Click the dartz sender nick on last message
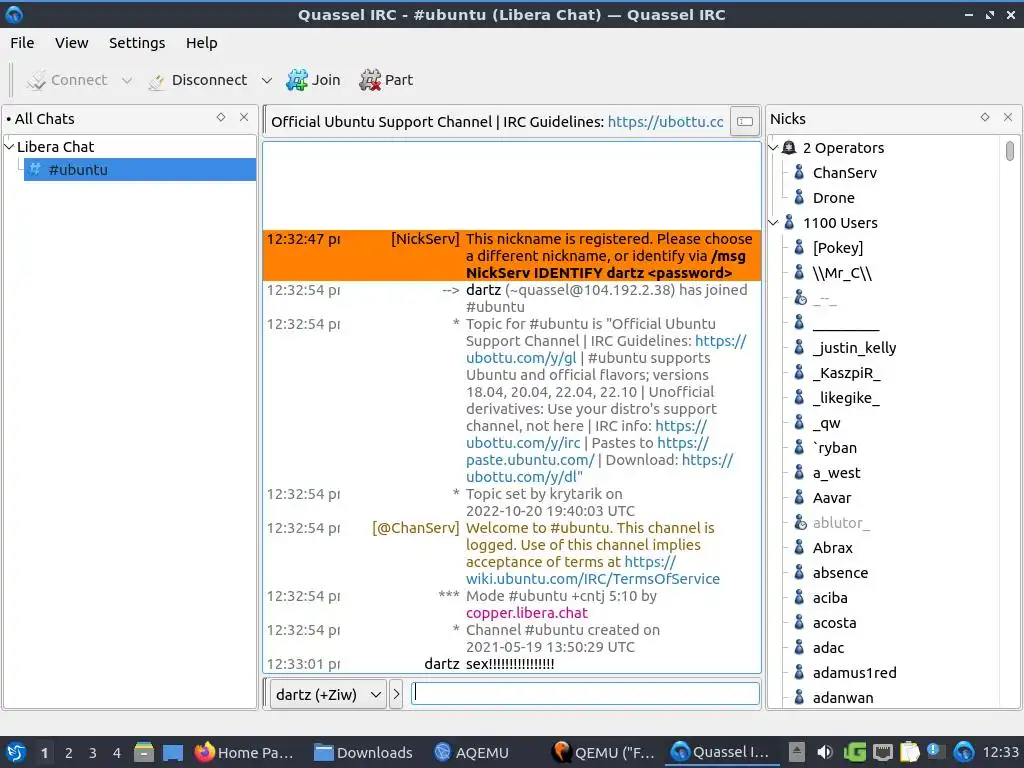 pos(441,664)
